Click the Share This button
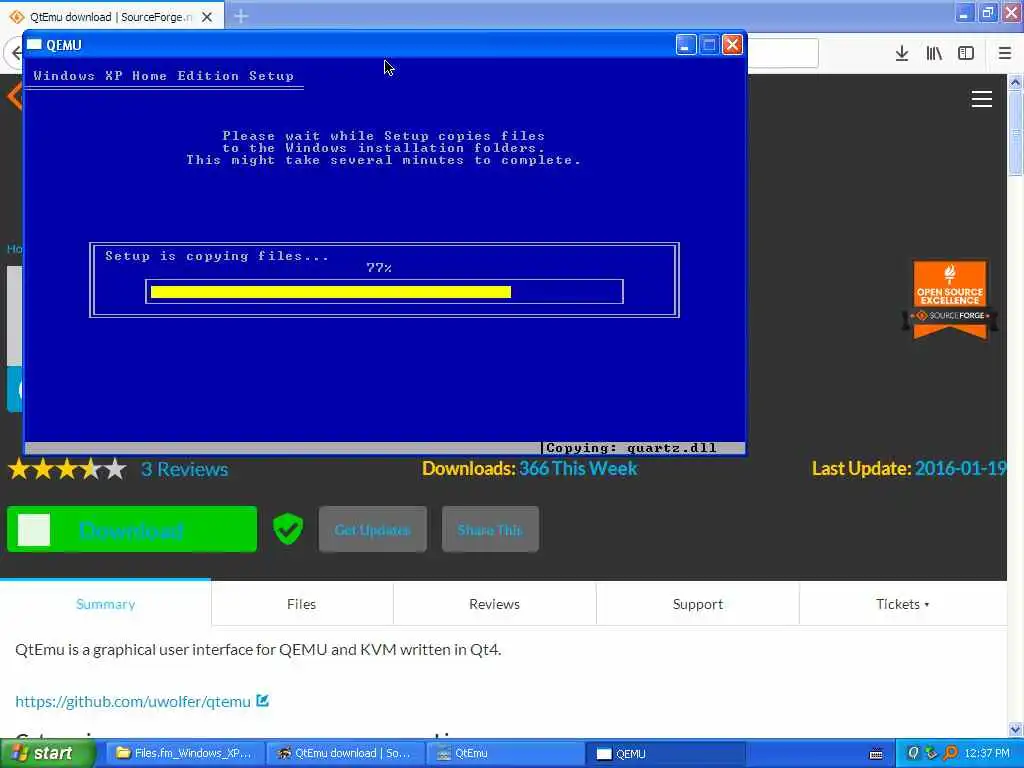The width and height of the screenshot is (1024, 768). tap(490, 530)
